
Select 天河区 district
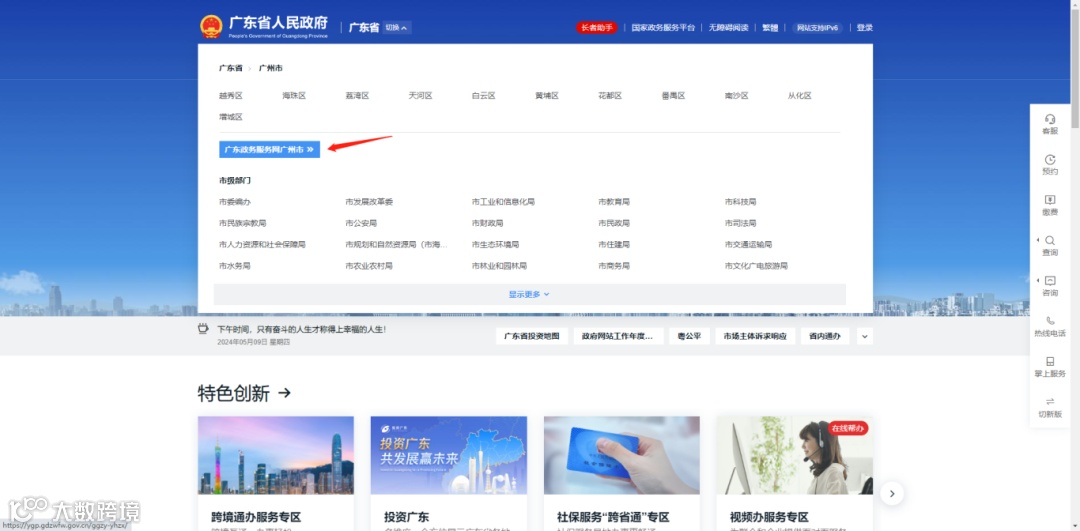pyautogui.click(x=421, y=96)
